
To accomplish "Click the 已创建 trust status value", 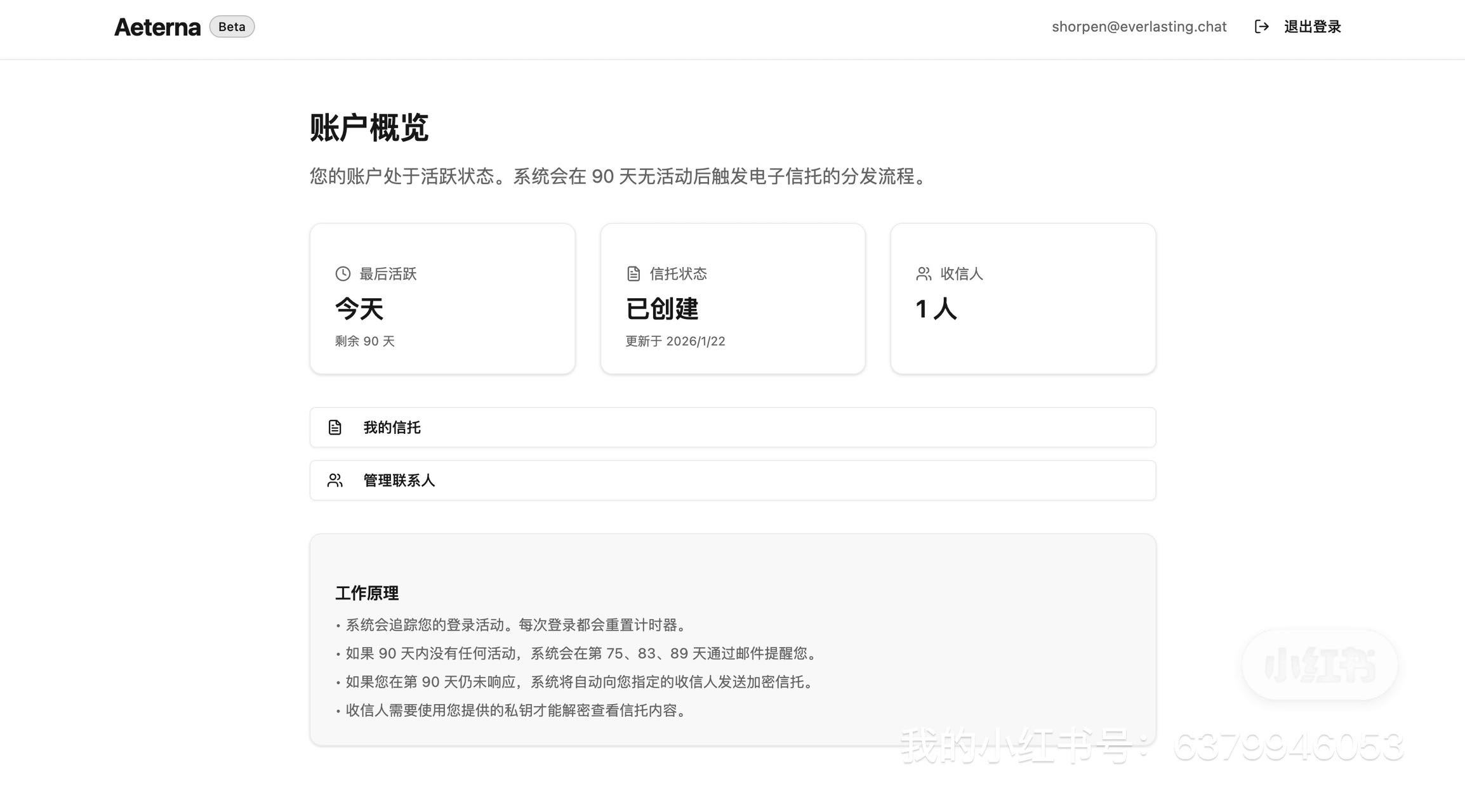I will pos(662,309).
